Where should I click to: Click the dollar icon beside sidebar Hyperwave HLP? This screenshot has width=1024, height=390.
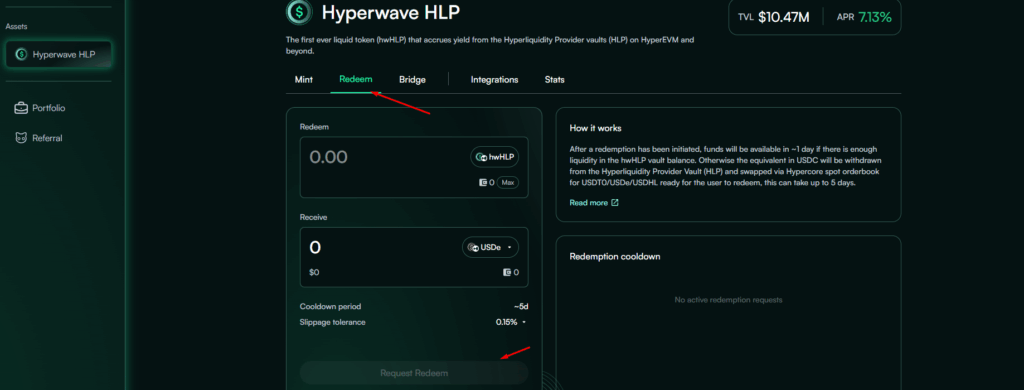[21, 54]
